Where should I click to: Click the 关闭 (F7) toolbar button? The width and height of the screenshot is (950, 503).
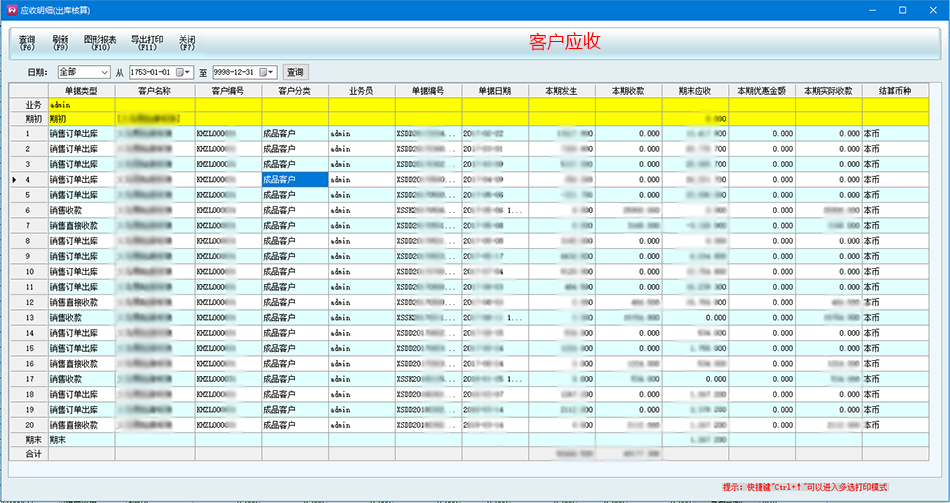[187, 42]
